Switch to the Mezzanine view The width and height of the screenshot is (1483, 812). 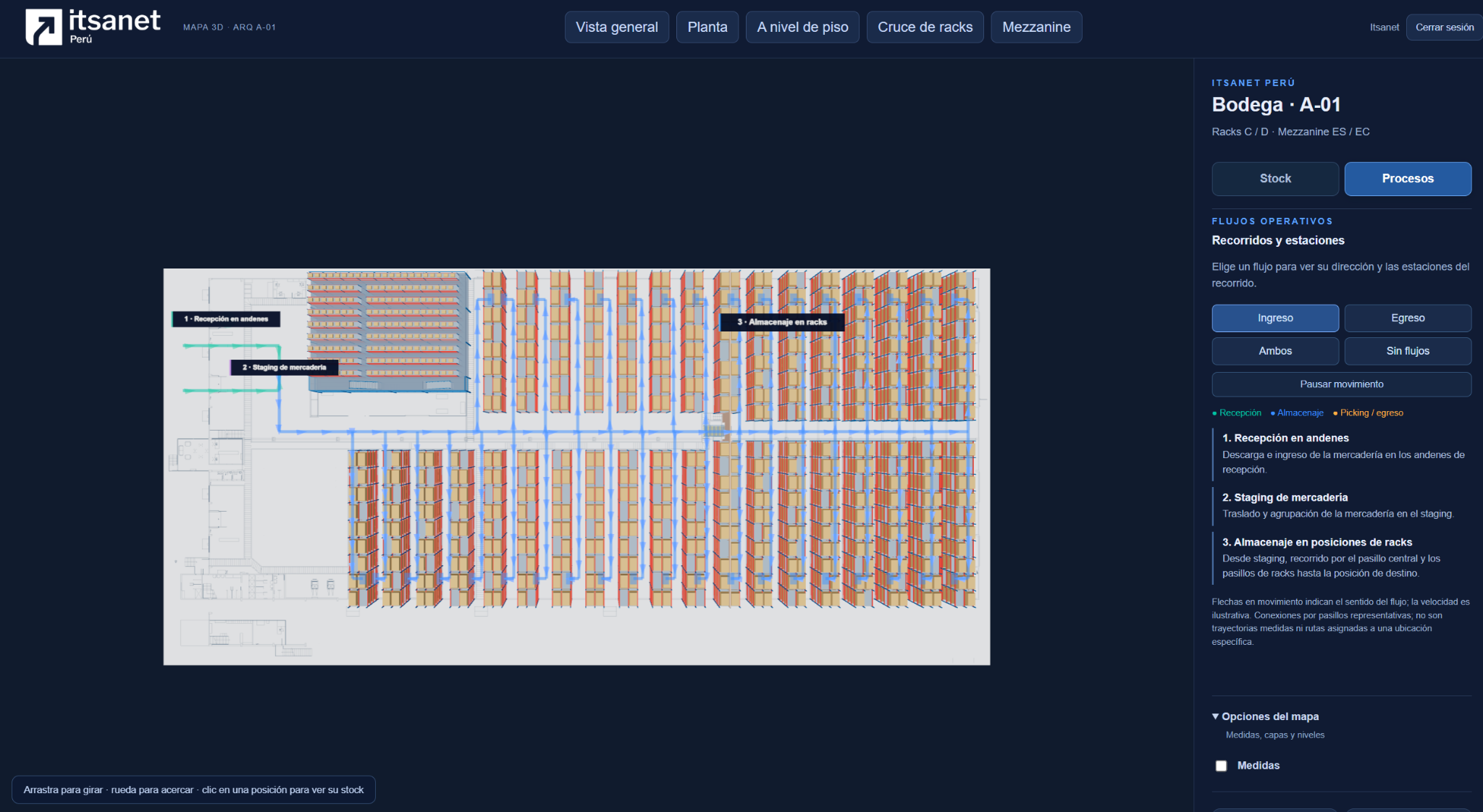[x=1036, y=27]
